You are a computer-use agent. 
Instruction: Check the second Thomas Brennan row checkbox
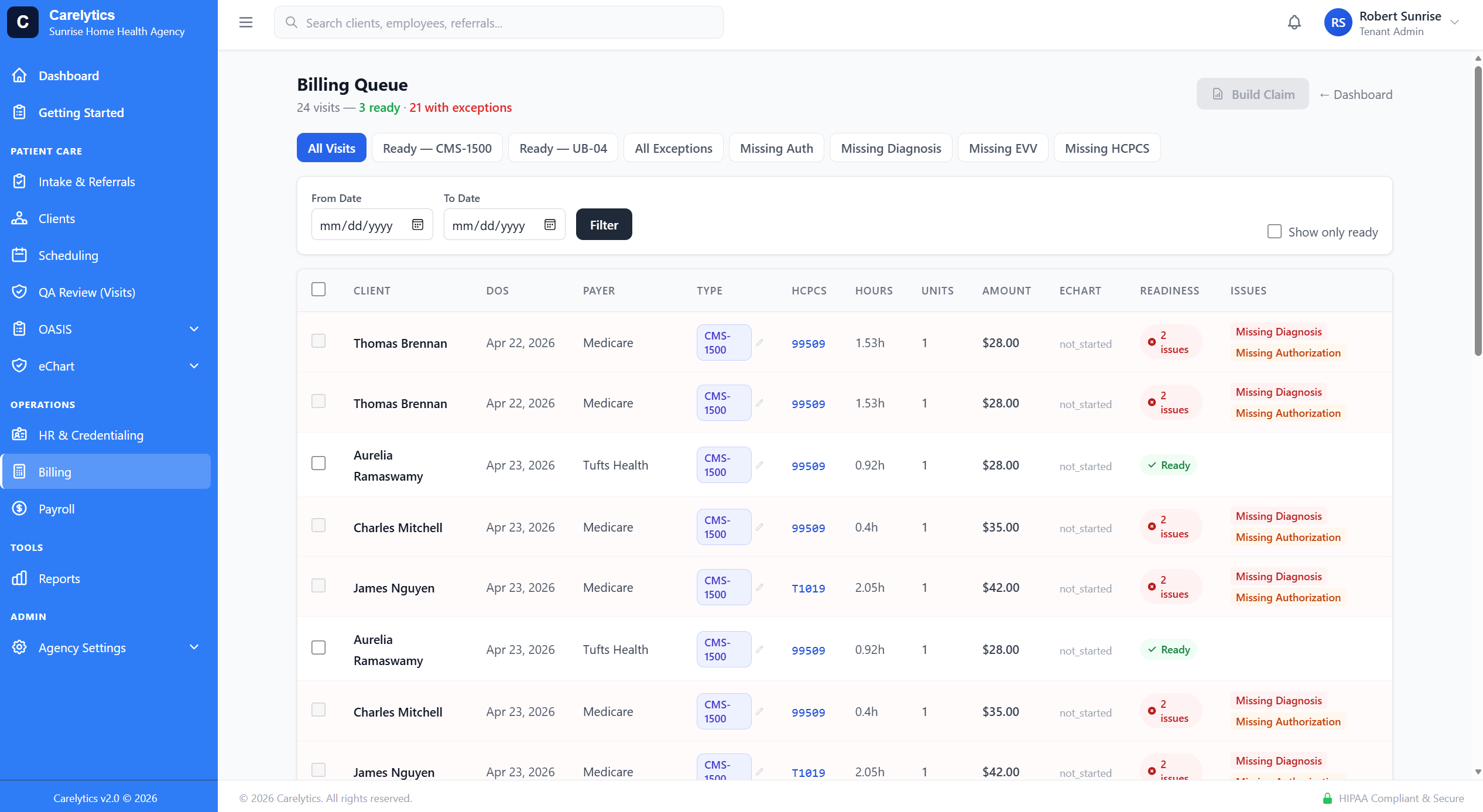tap(318, 401)
